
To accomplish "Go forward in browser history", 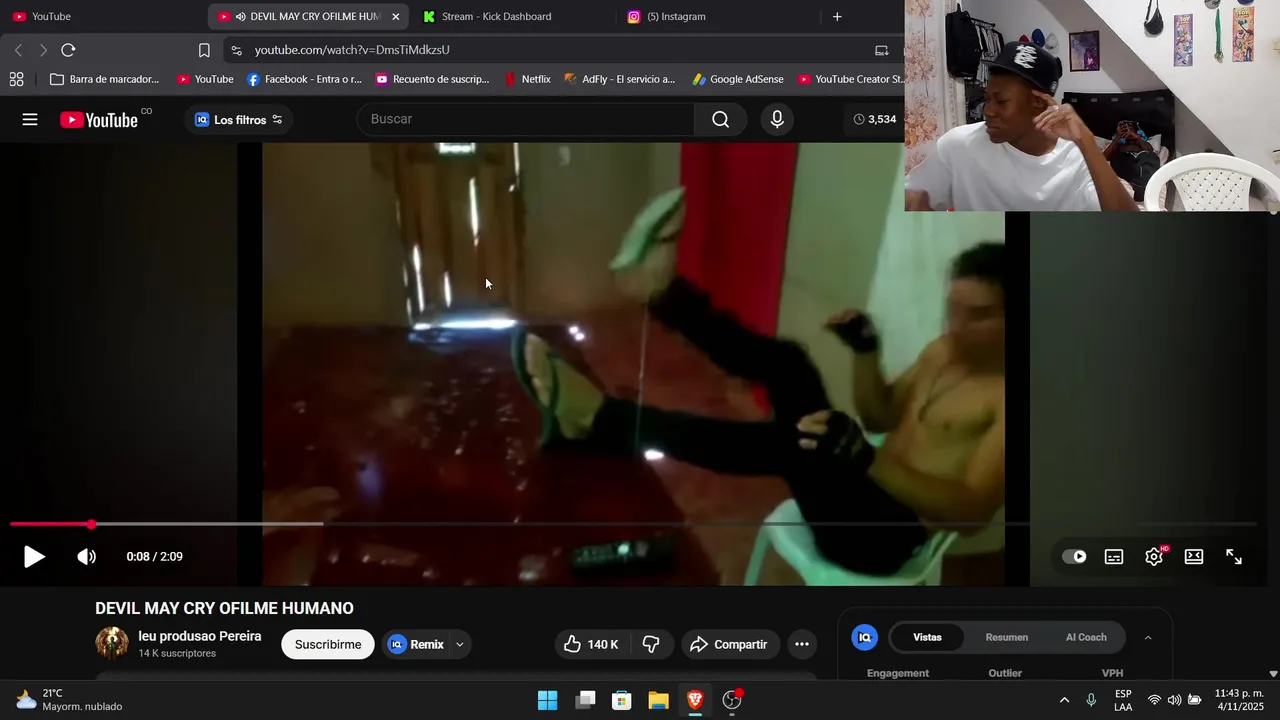I will click(43, 50).
